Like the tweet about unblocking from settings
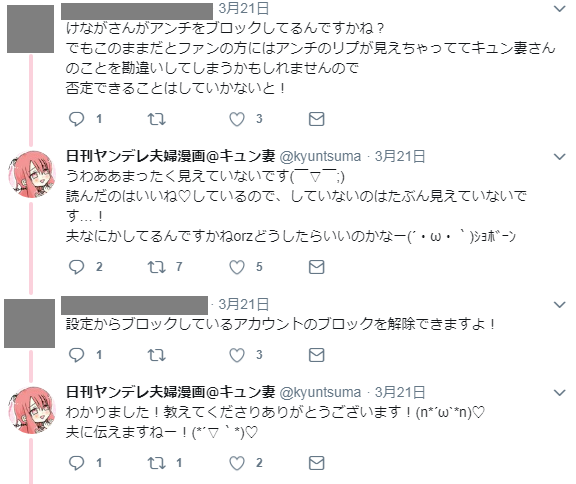 (x=237, y=355)
